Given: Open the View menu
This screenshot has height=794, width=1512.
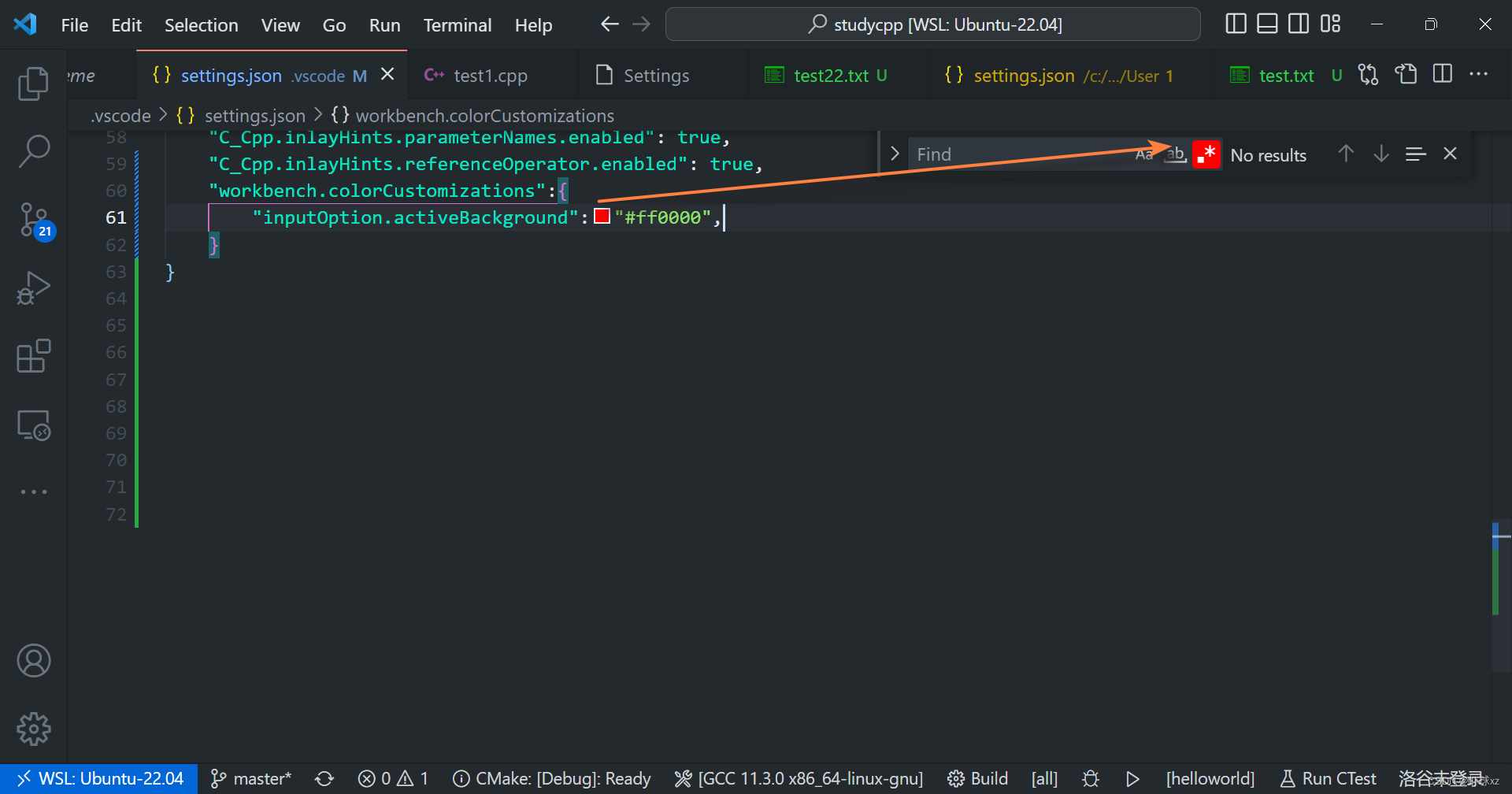Looking at the screenshot, I should point(280,25).
